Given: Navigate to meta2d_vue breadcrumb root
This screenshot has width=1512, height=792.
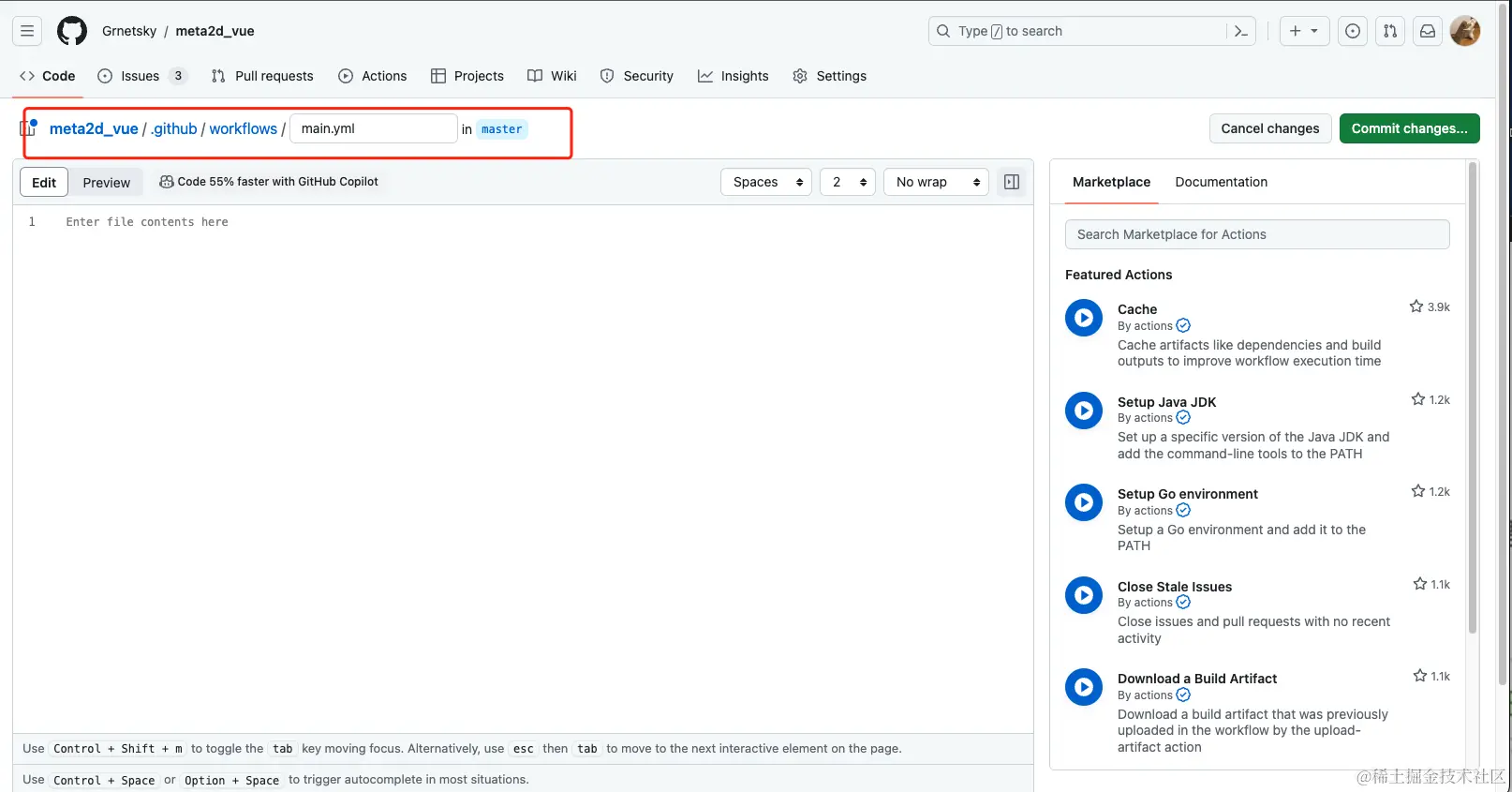Looking at the screenshot, I should click(94, 128).
